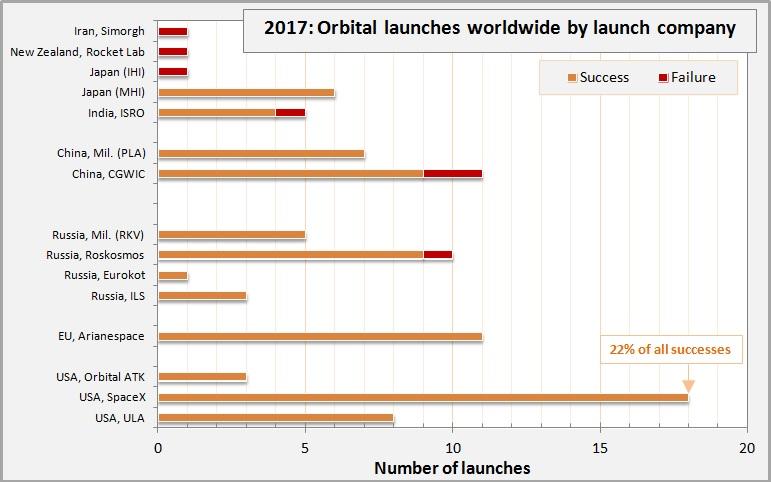
Task: Click the '22% of all successes' callout
Action: (x=671, y=349)
